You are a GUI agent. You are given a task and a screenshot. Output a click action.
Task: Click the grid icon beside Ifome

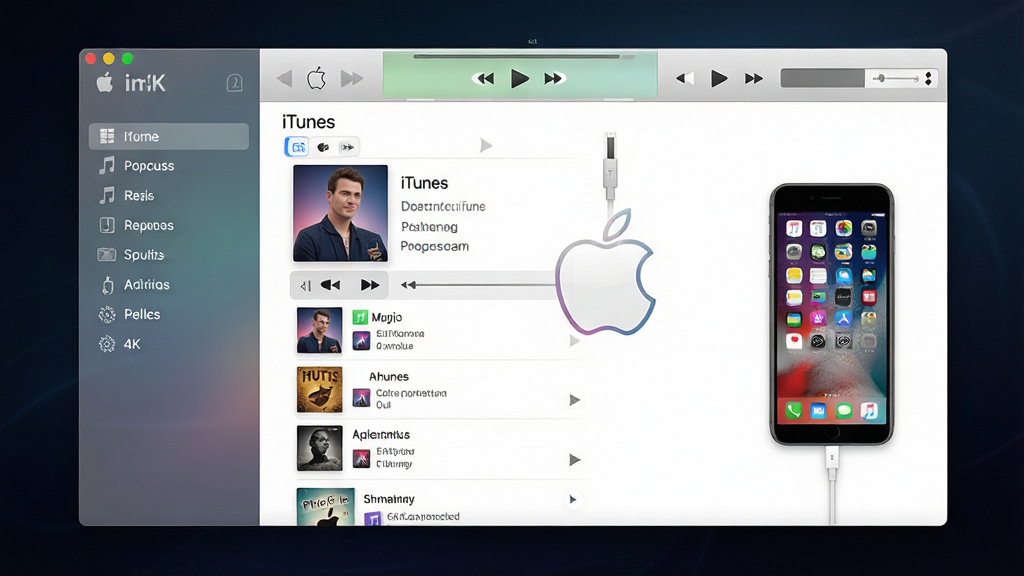[x=106, y=136]
